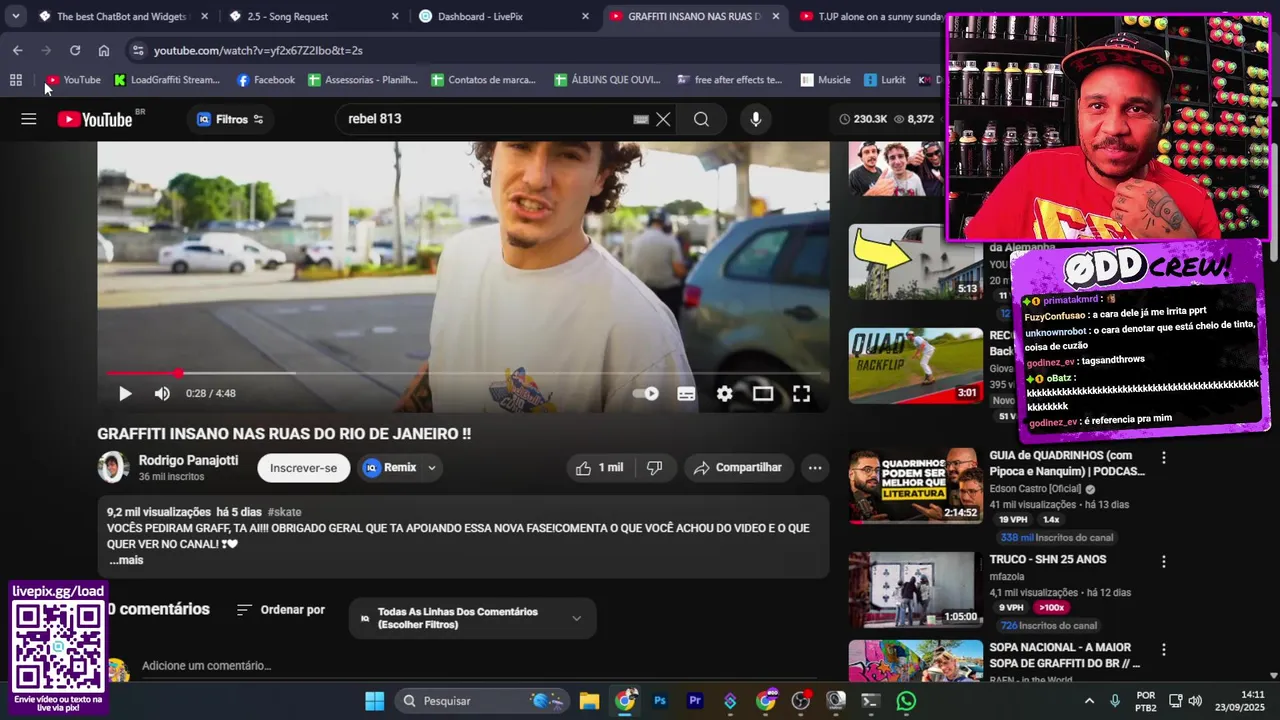
Task: Toggle the autoplay switch in player
Action: [646, 394]
